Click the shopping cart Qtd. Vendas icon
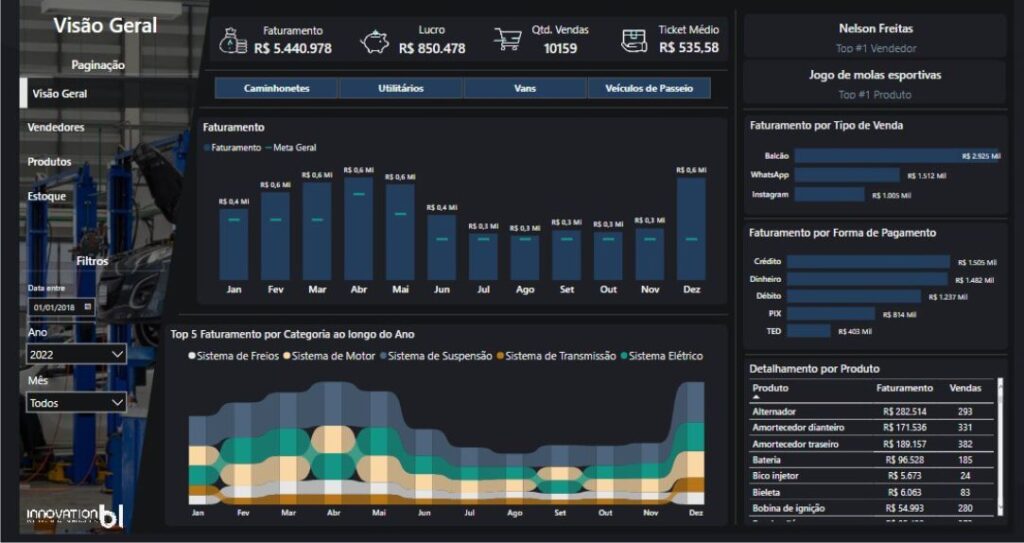 click(507, 39)
